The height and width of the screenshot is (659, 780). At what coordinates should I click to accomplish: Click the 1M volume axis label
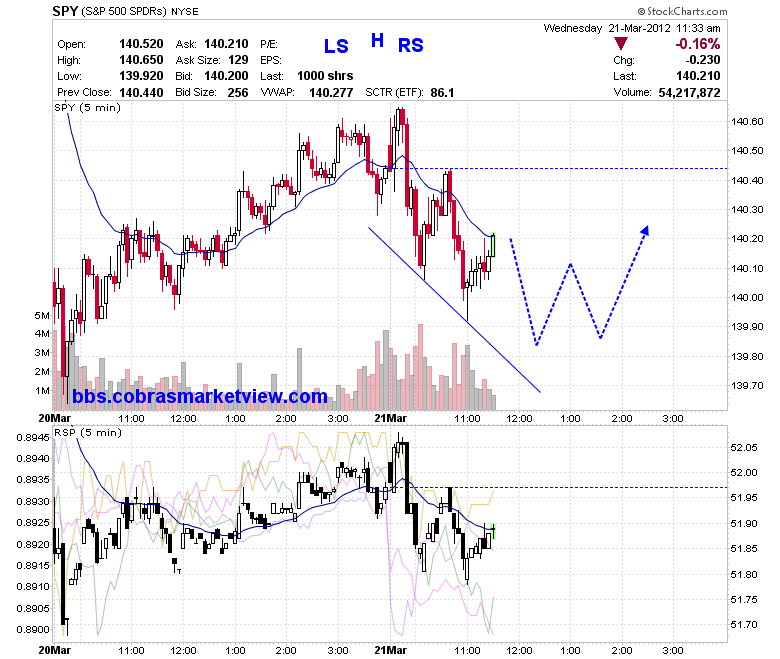[x=42, y=390]
